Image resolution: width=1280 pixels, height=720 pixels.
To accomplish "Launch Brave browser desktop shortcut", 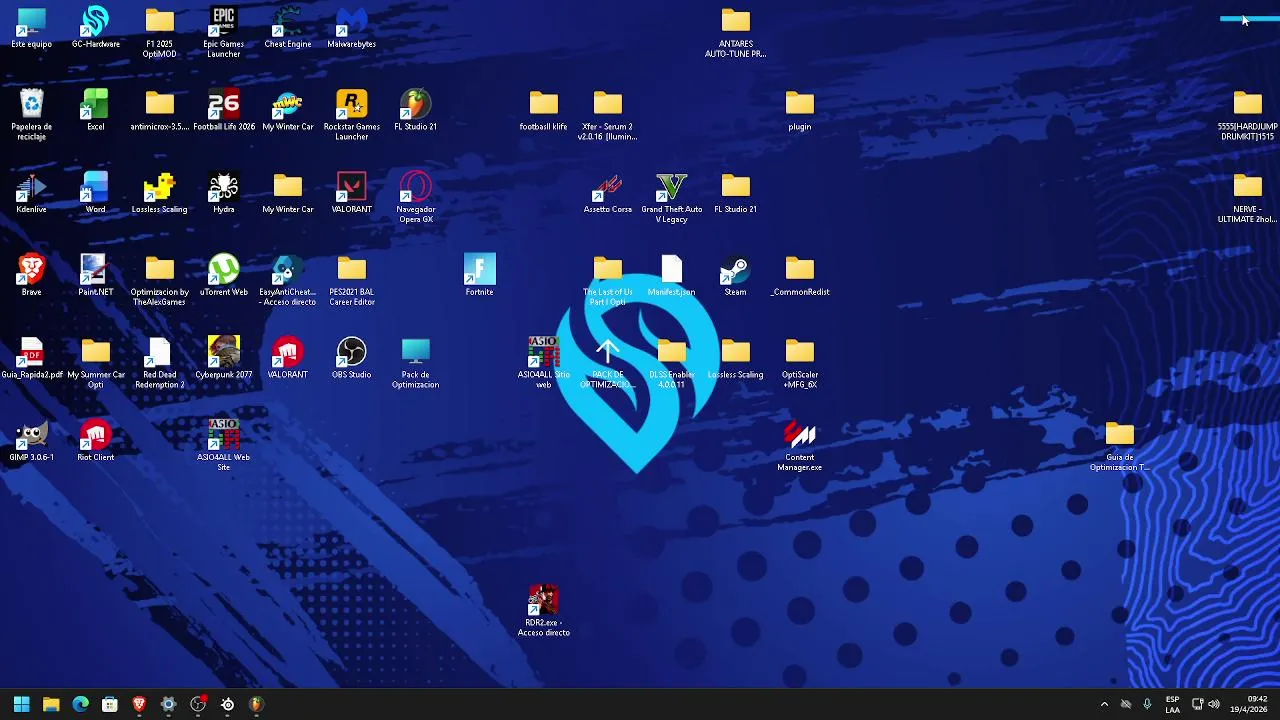I will click(31, 275).
